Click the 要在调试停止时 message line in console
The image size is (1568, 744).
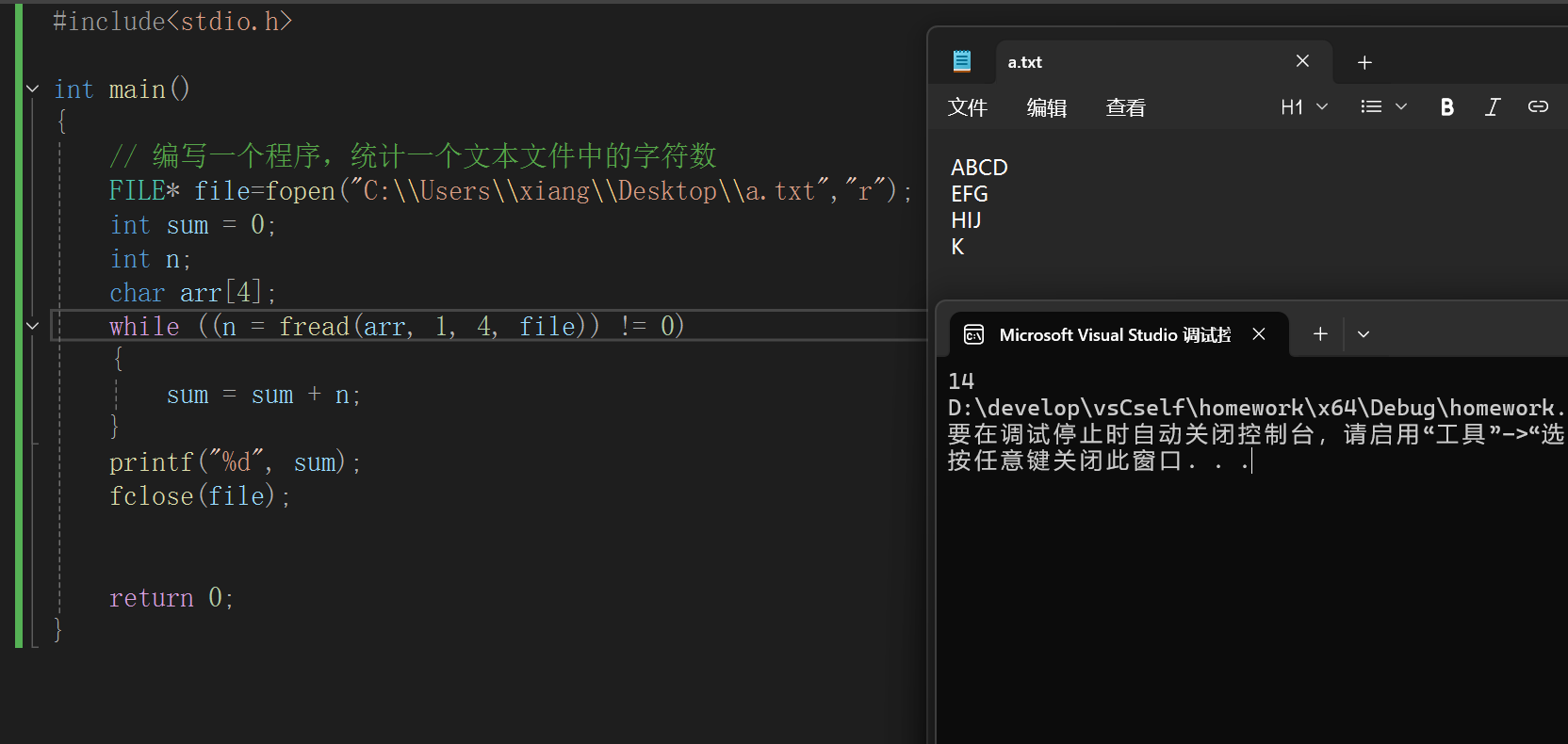coord(1257,434)
